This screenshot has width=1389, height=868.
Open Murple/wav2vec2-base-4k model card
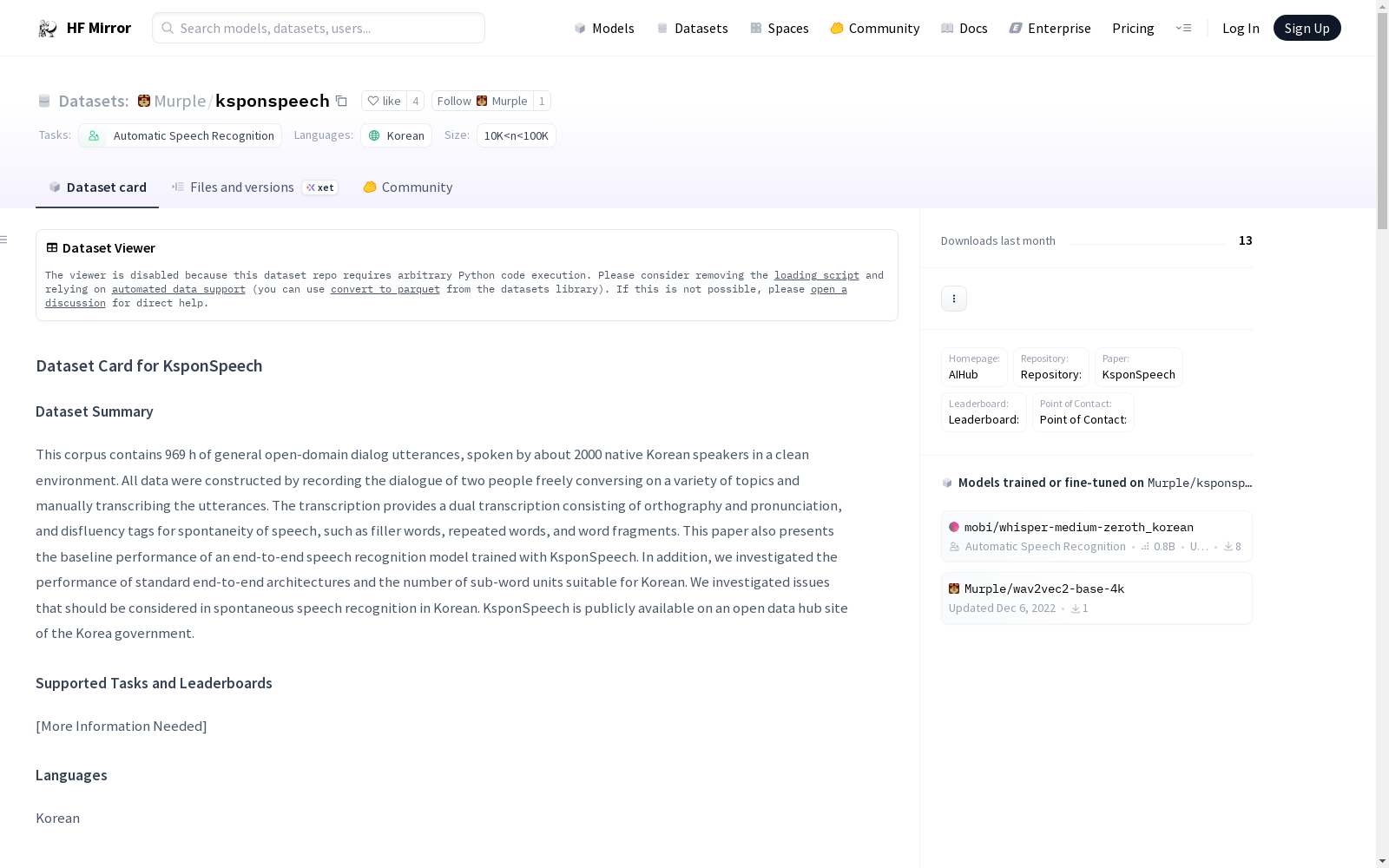(x=1096, y=598)
